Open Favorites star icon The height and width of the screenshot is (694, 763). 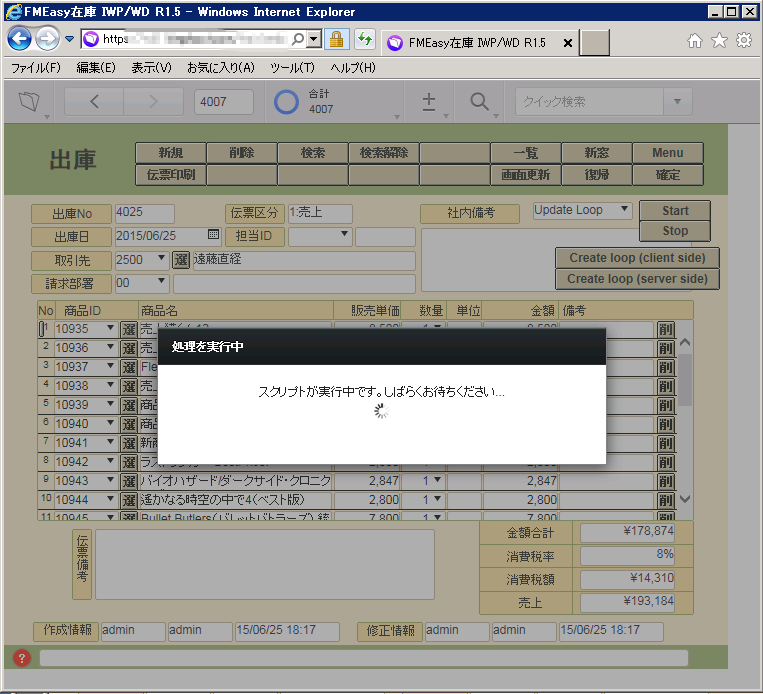(x=719, y=41)
